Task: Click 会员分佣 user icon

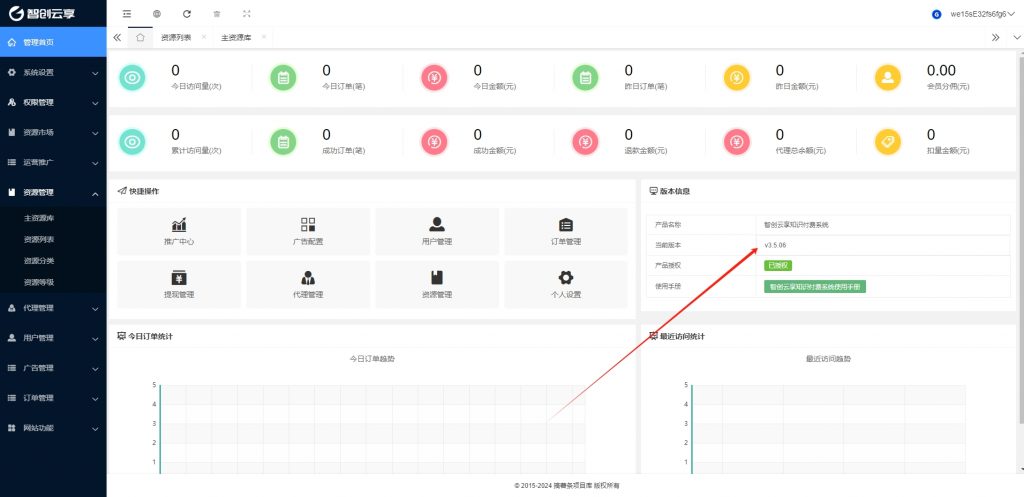Action: pyautogui.click(x=888, y=78)
